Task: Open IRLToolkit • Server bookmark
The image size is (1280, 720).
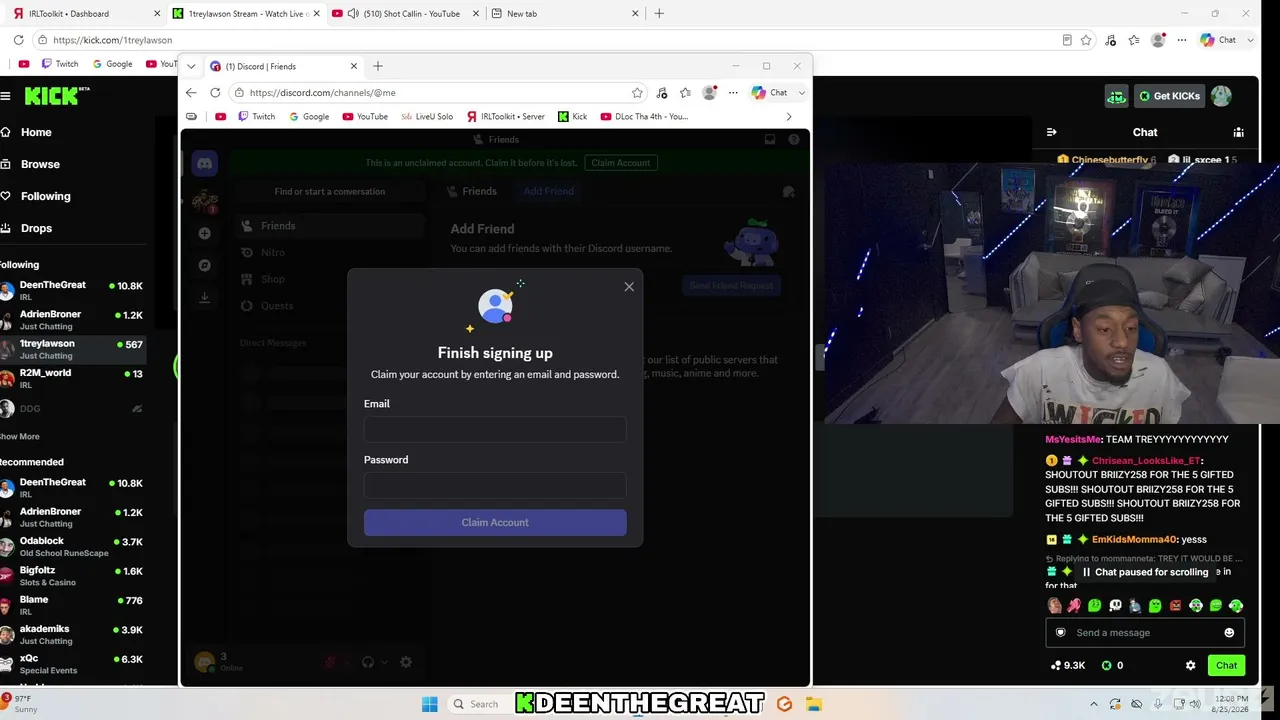Action: 506,116
